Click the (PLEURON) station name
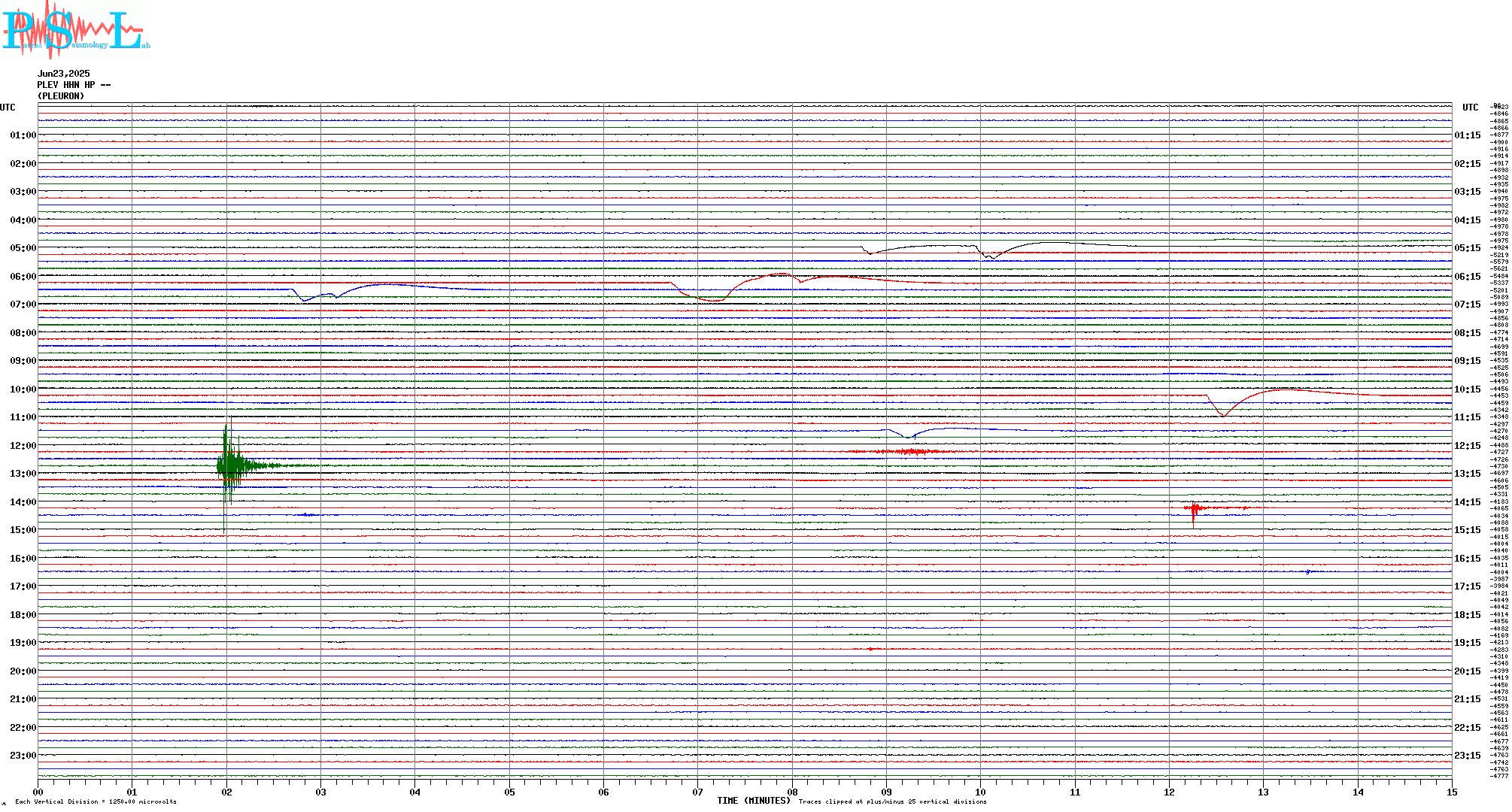 click(x=61, y=96)
